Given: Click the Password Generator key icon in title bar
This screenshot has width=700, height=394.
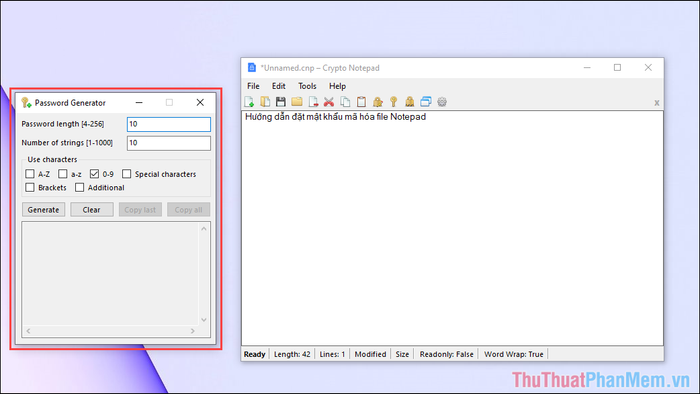Looking at the screenshot, I should pos(26,103).
